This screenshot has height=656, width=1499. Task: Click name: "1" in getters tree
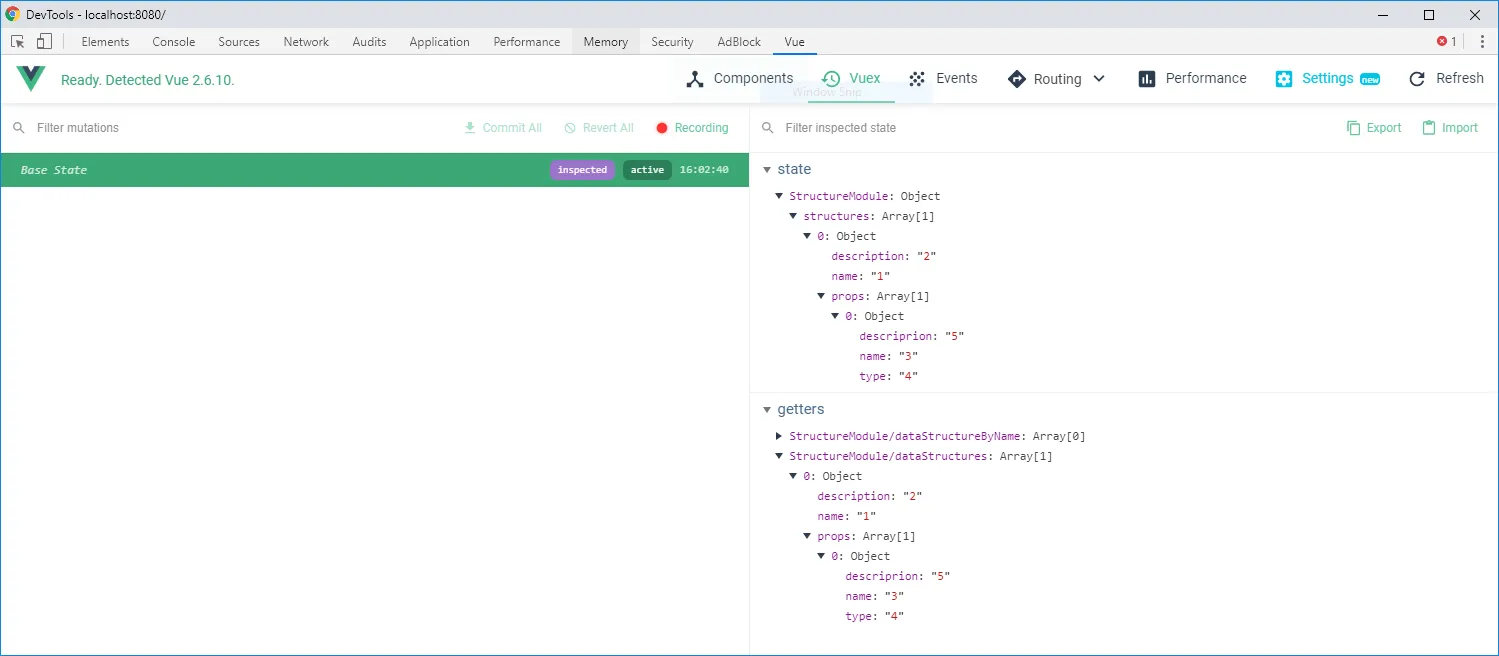[847, 516]
